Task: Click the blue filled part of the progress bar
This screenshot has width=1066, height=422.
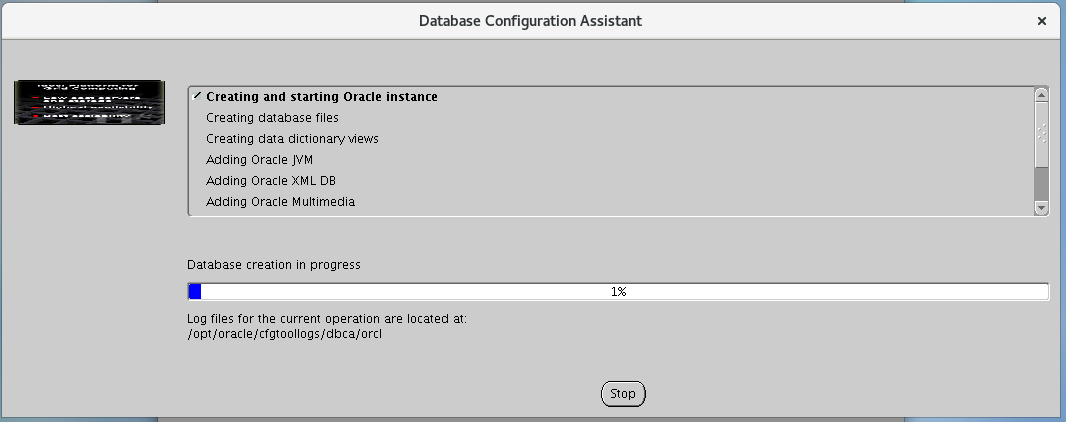Action: 195,292
